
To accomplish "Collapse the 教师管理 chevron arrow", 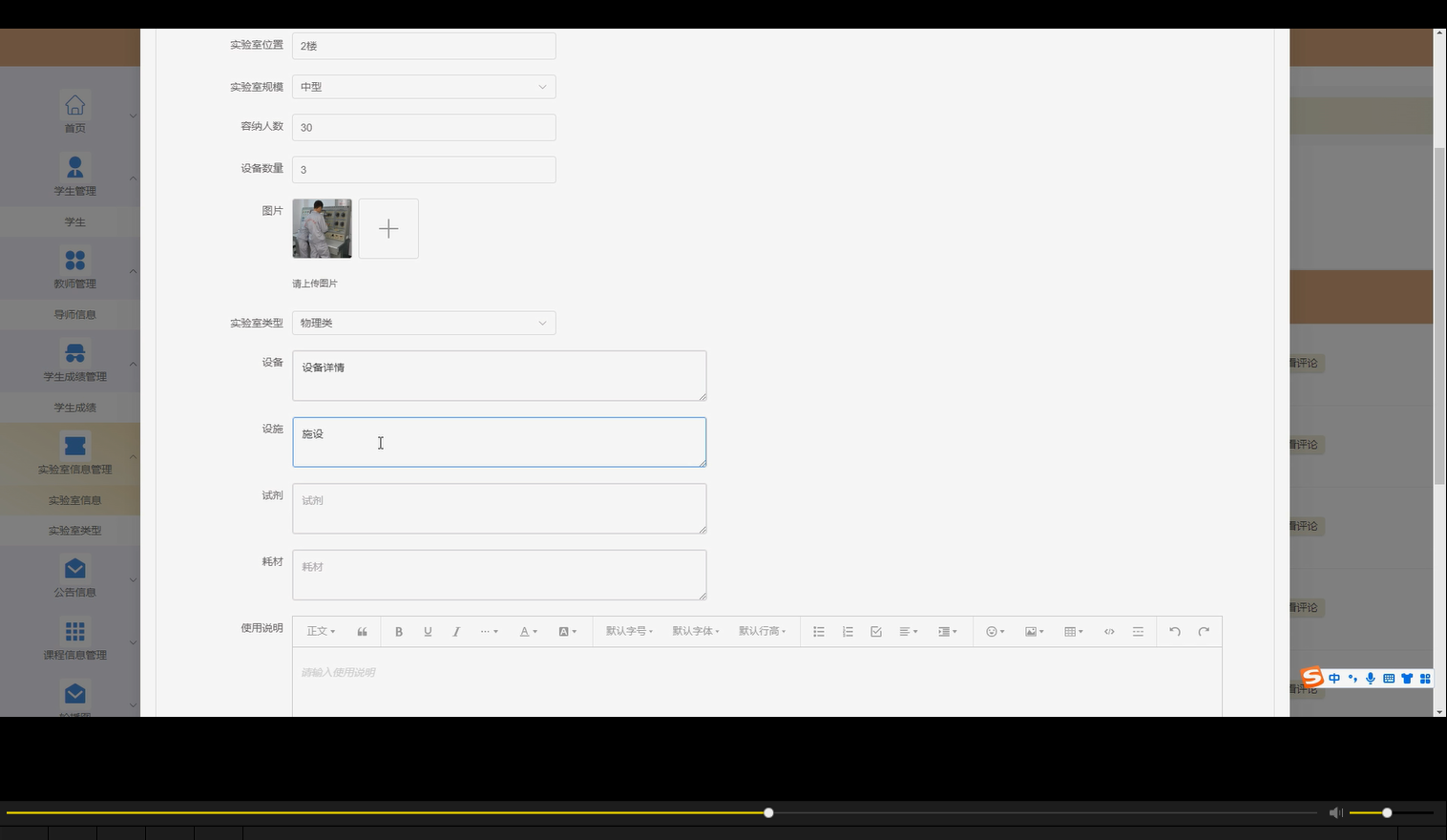I will tap(133, 271).
